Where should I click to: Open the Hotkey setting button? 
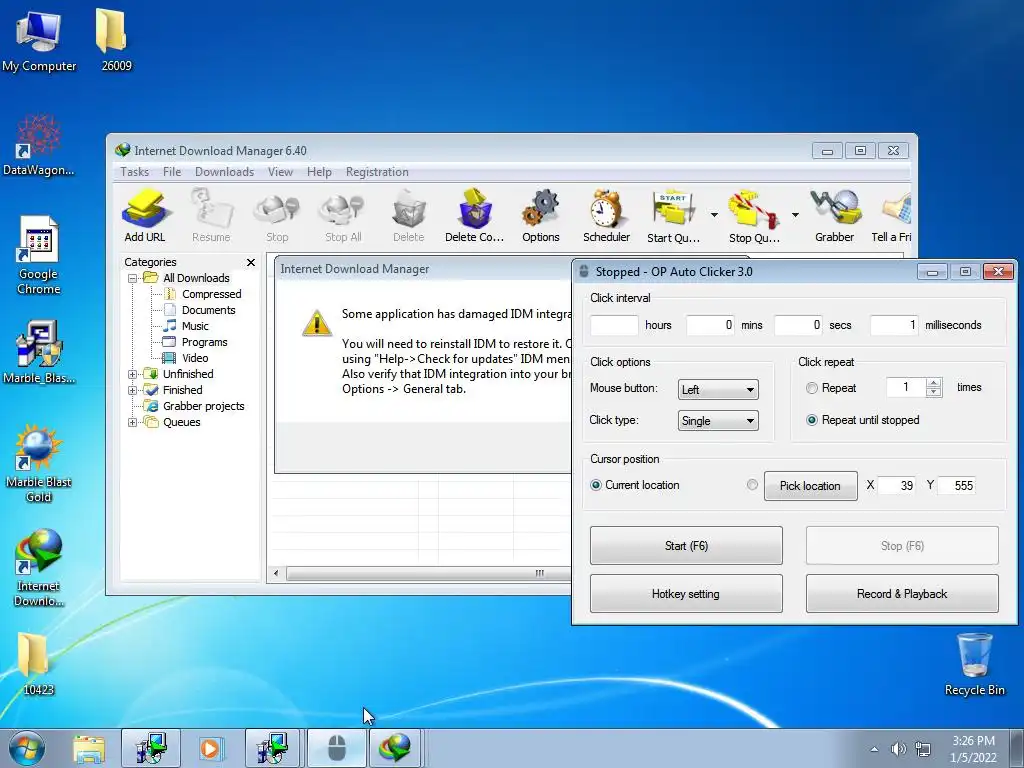click(686, 594)
